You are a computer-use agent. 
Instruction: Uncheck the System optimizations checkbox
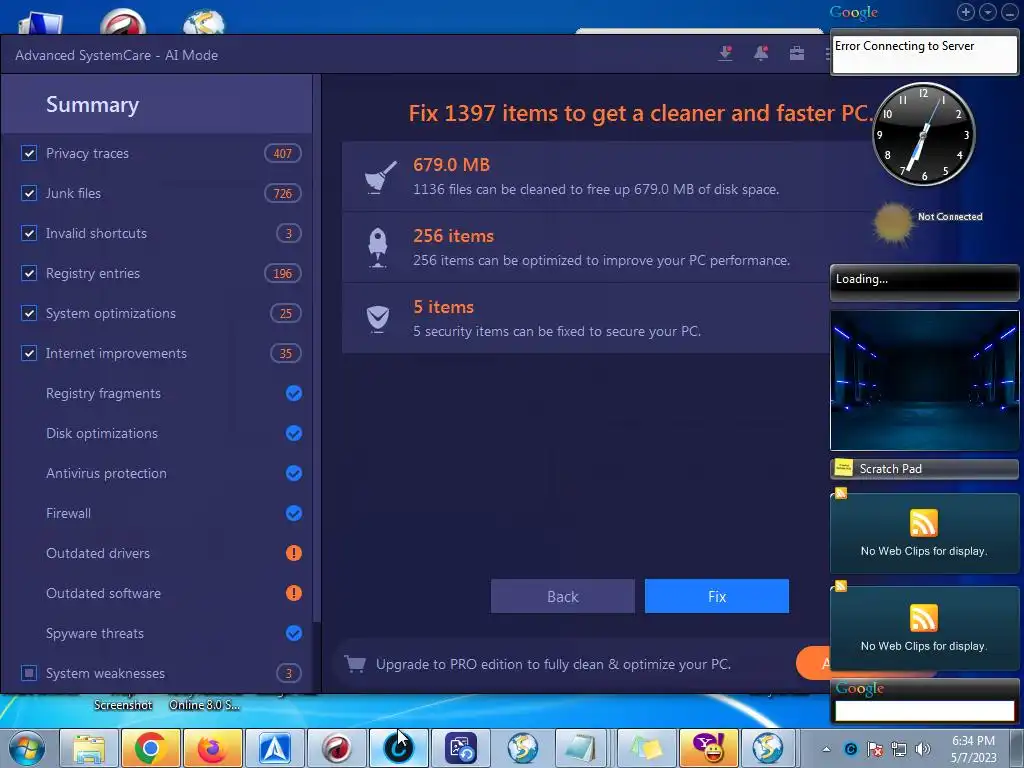click(x=29, y=313)
